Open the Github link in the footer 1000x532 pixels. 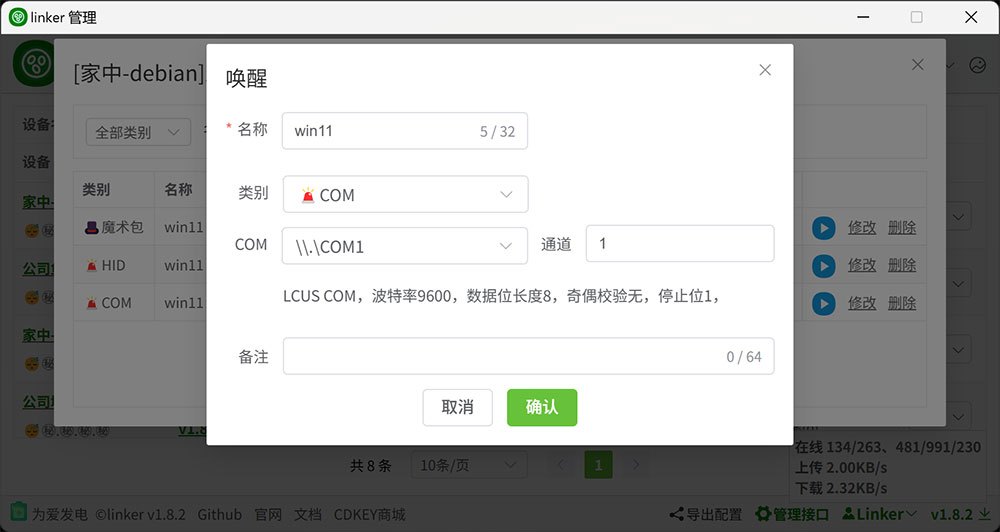click(x=219, y=514)
